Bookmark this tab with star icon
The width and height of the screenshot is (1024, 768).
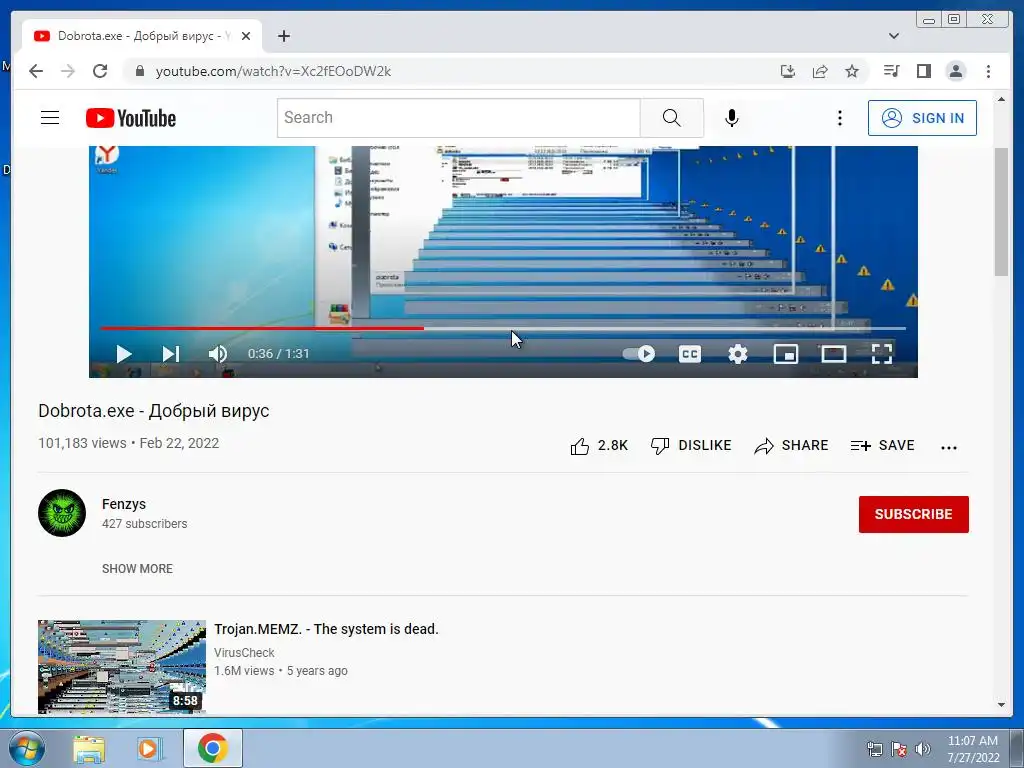pyautogui.click(x=852, y=71)
